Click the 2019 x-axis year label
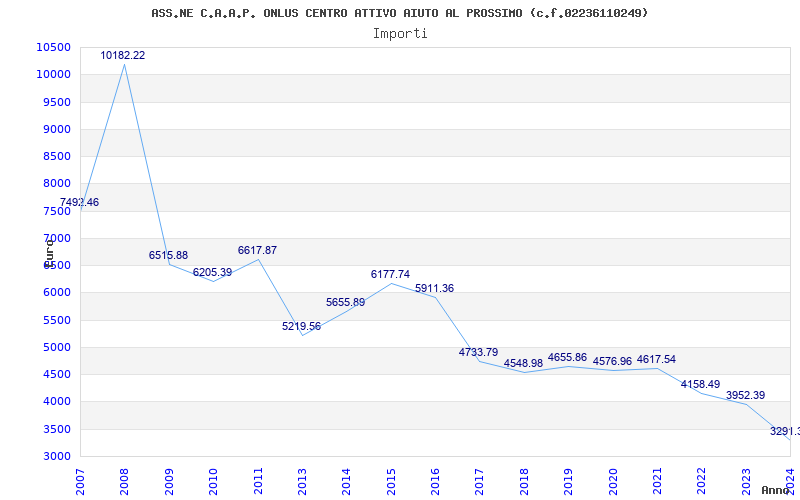This screenshot has width=800, height=500. pyautogui.click(x=568, y=481)
